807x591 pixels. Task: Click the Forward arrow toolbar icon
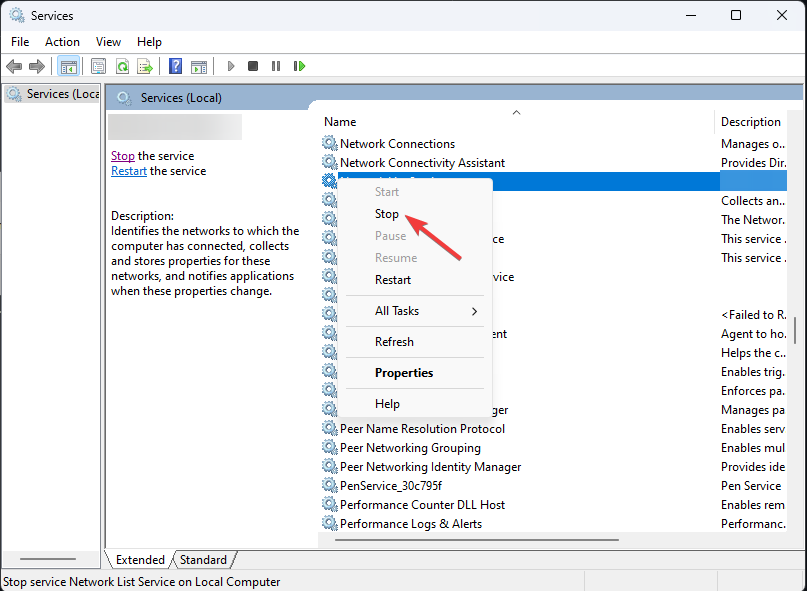click(37, 66)
